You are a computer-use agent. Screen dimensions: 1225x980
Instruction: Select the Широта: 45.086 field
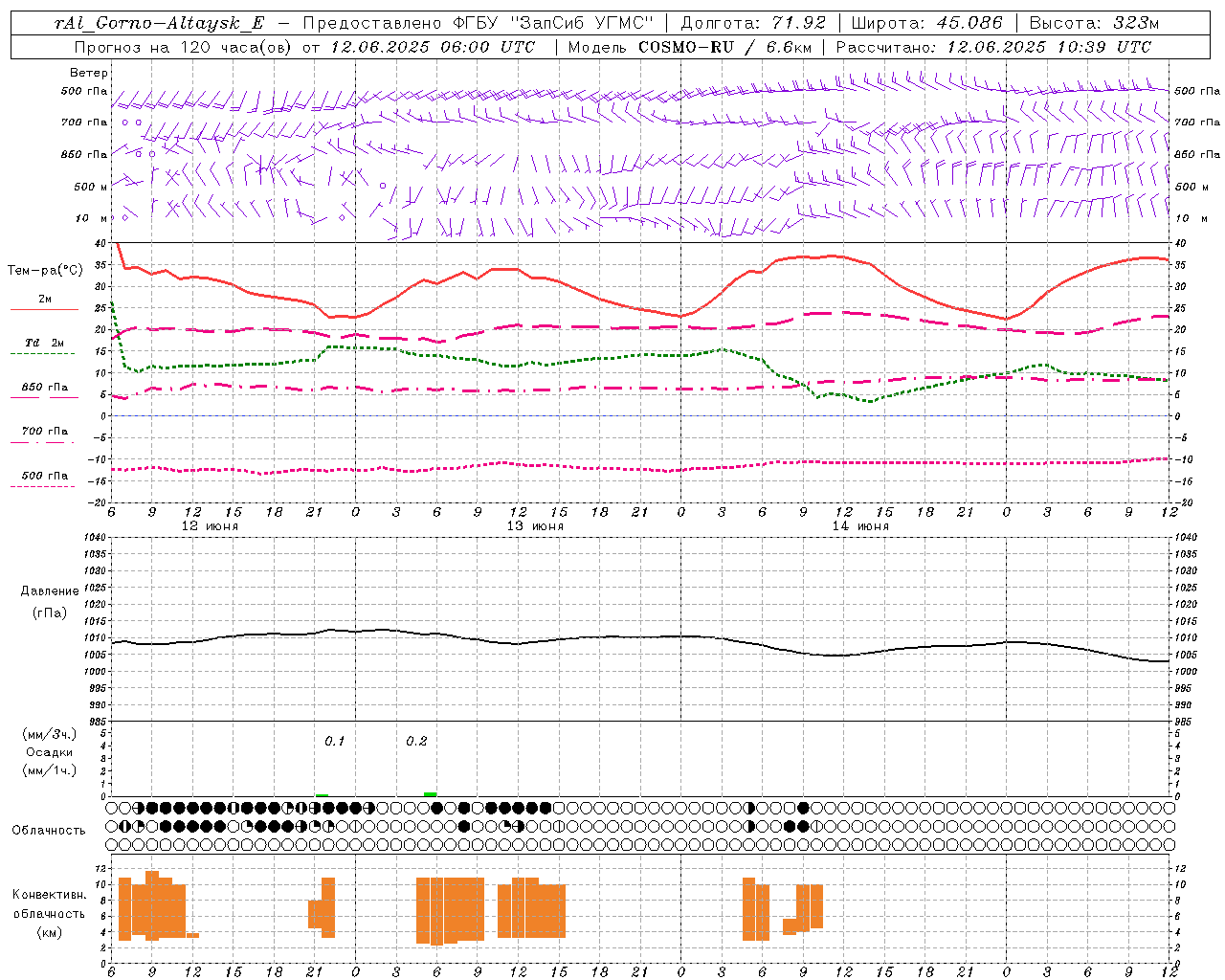coord(927,23)
